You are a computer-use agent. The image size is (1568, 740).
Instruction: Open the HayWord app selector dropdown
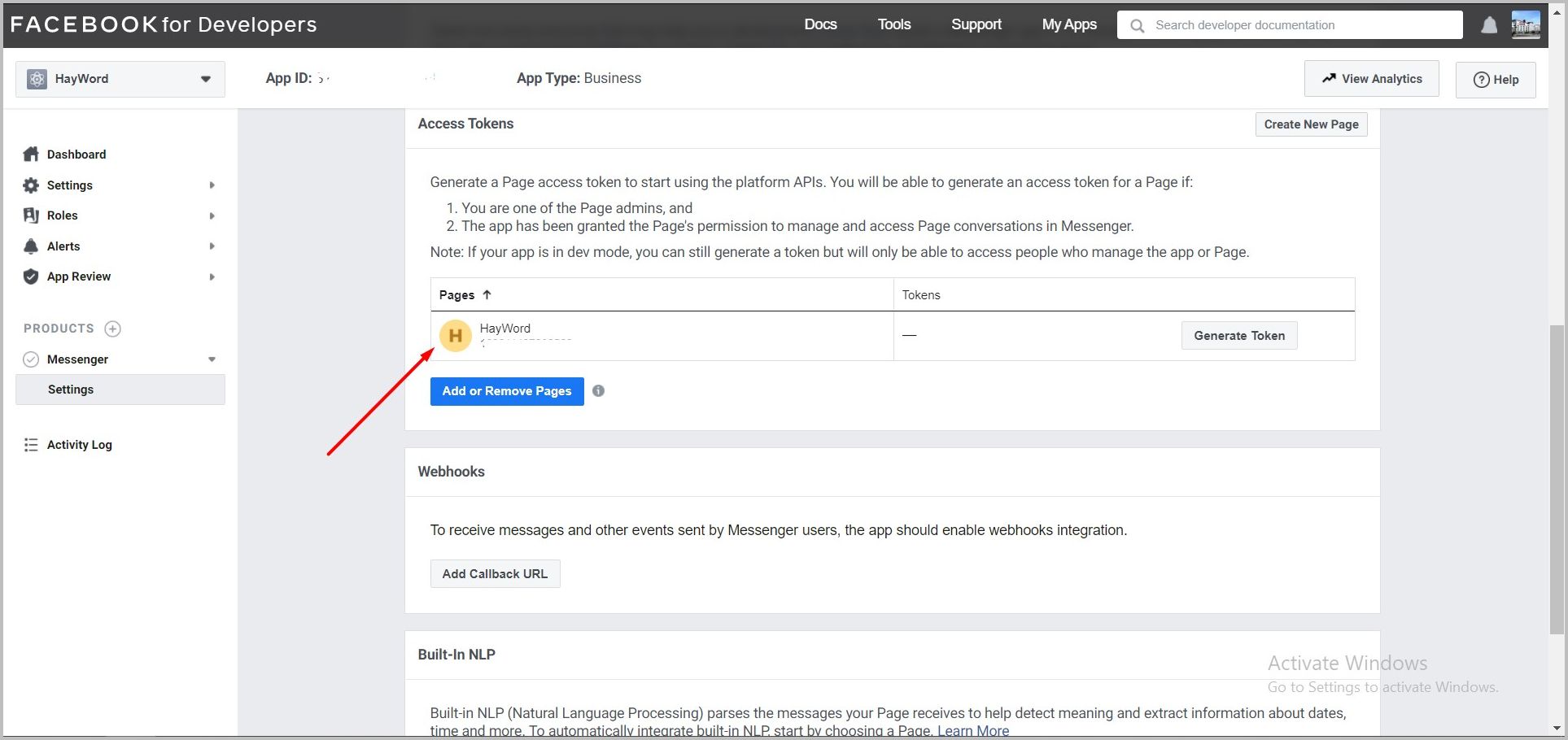pyautogui.click(x=120, y=79)
